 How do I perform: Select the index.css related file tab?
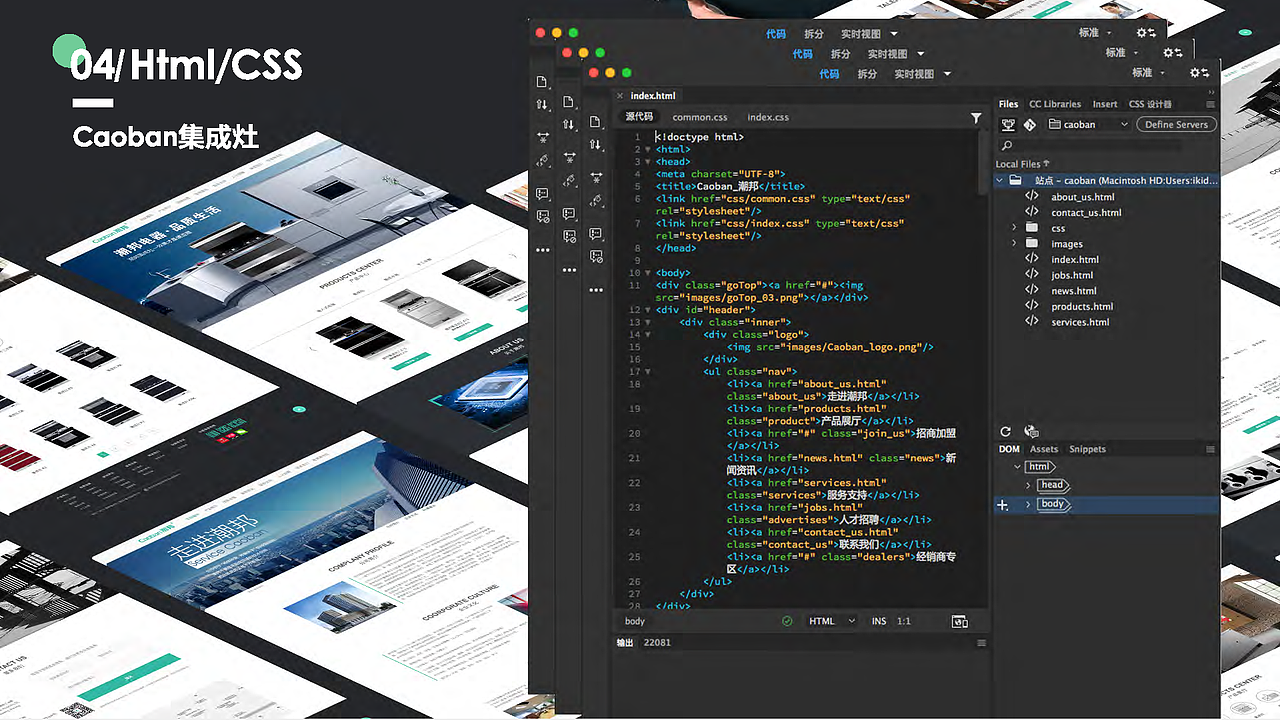click(x=768, y=118)
